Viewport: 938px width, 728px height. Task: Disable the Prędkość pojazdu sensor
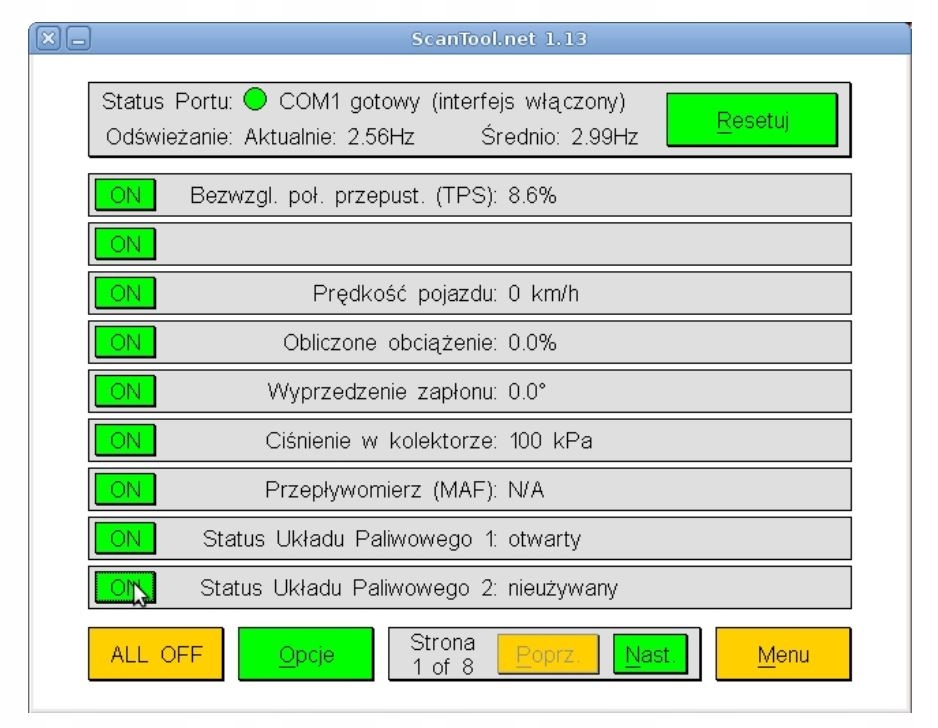tap(124, 294)
